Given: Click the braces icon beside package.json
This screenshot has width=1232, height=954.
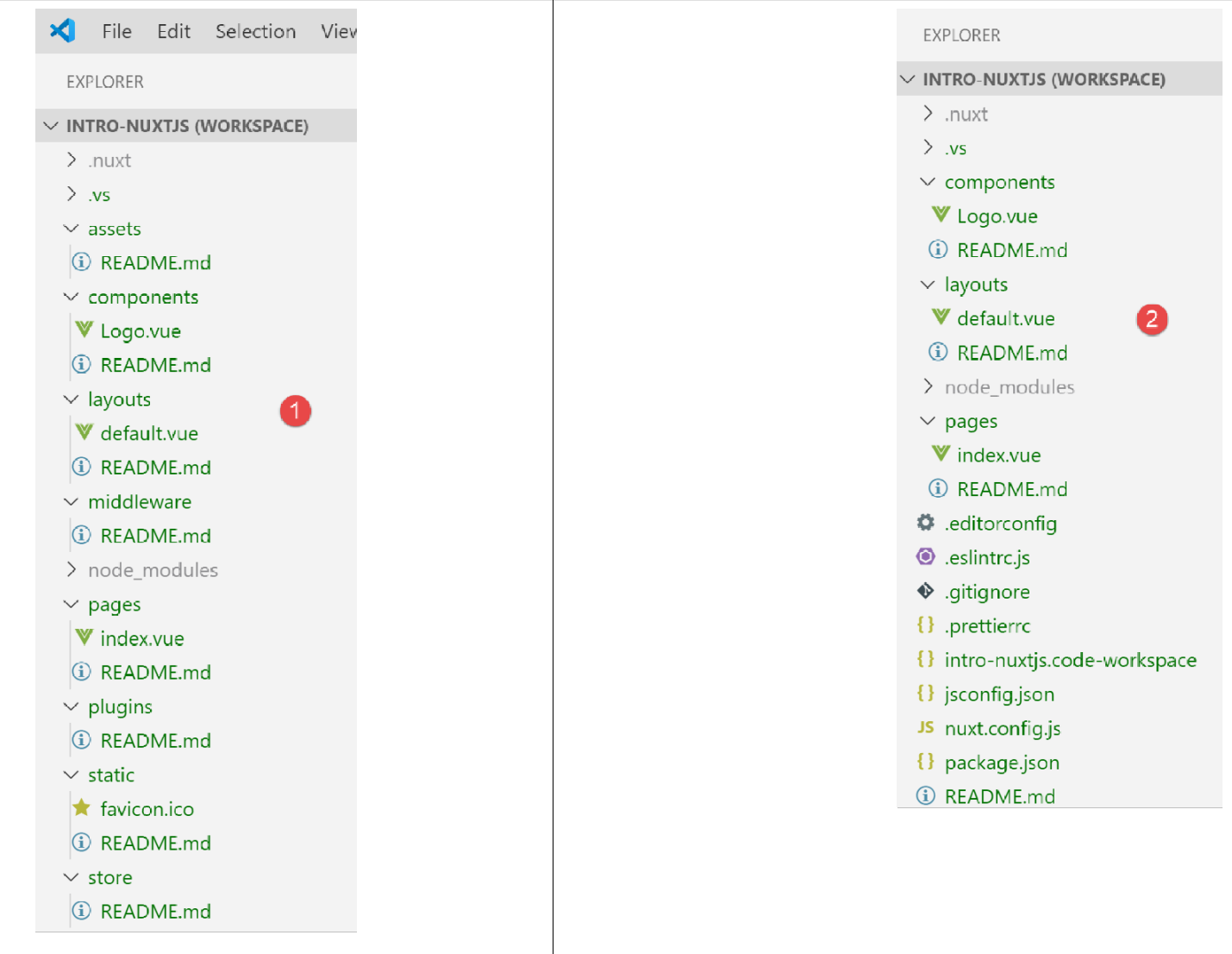Looking at the screenshot, I should point(925,762).
